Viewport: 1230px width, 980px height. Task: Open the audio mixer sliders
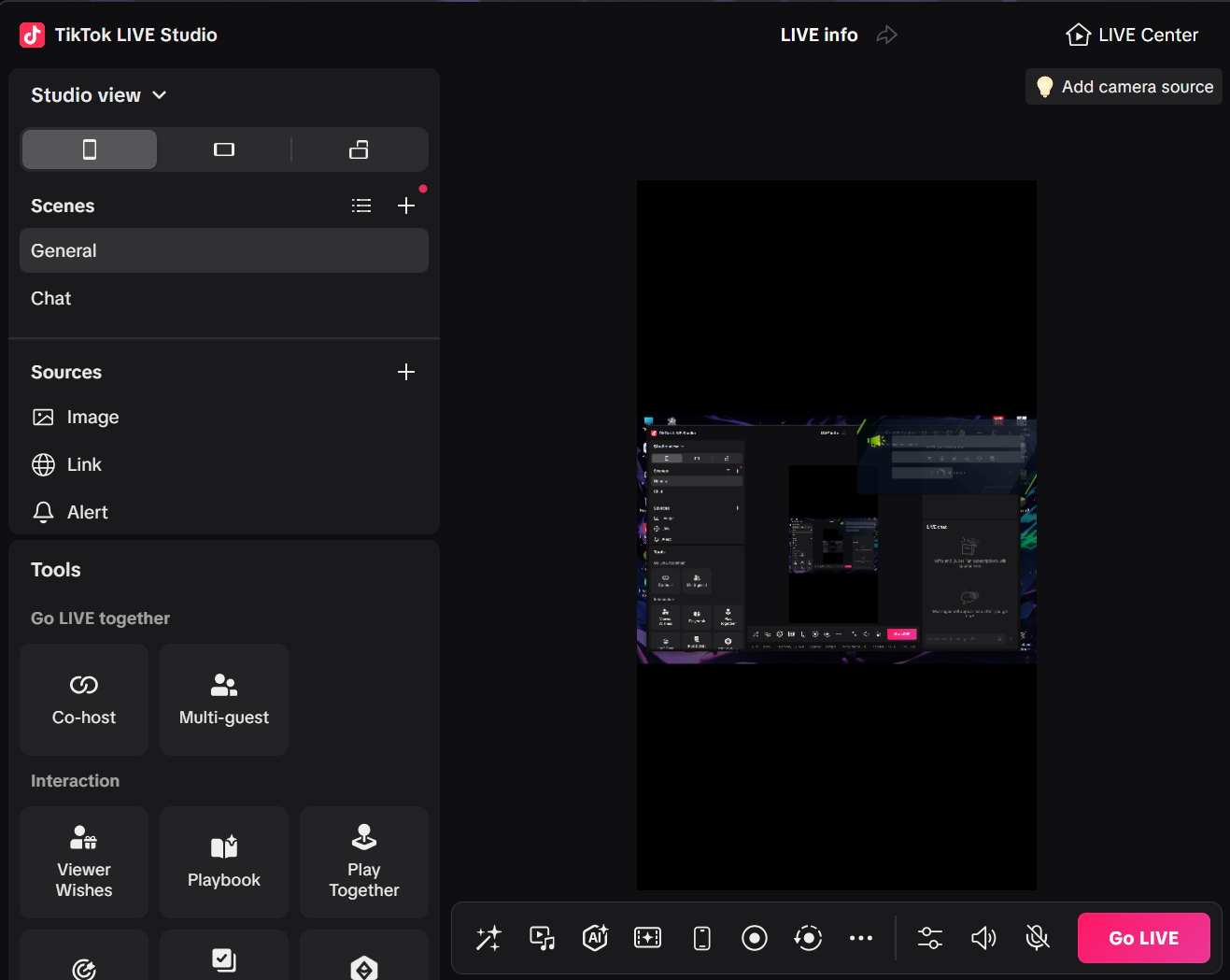(x=929, y=938)
